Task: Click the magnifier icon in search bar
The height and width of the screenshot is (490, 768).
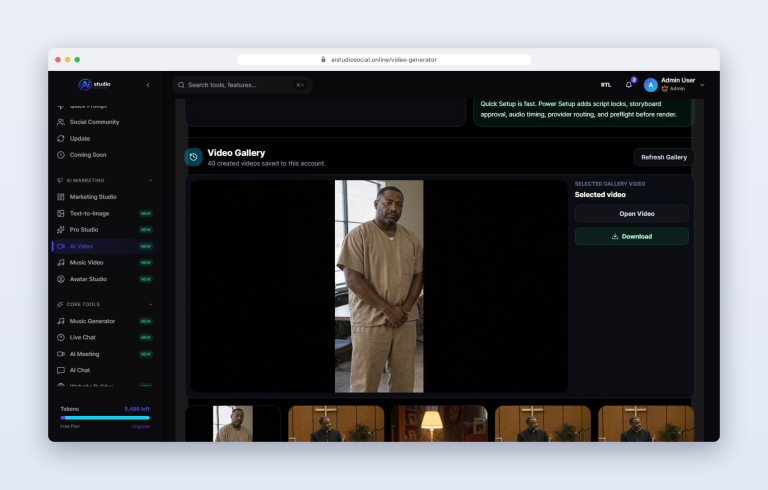Action: [x=181, y=85]
